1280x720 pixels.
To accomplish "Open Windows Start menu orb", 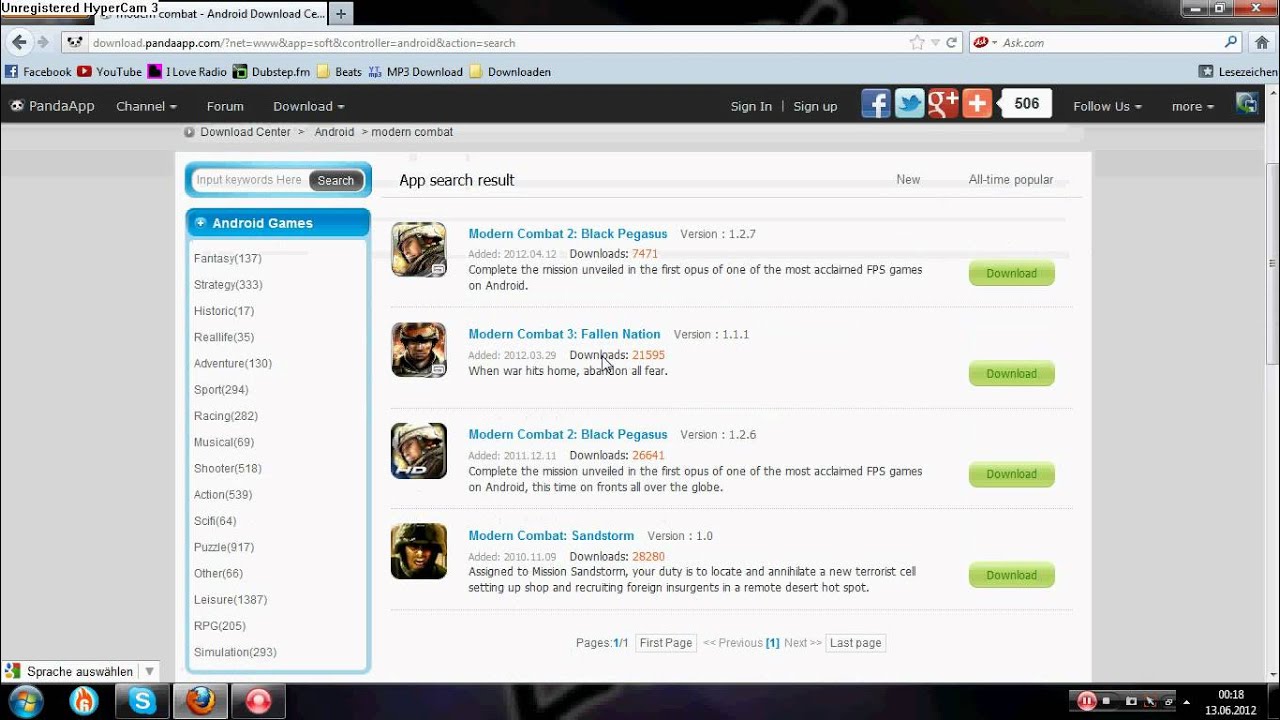I will (25, 701).
